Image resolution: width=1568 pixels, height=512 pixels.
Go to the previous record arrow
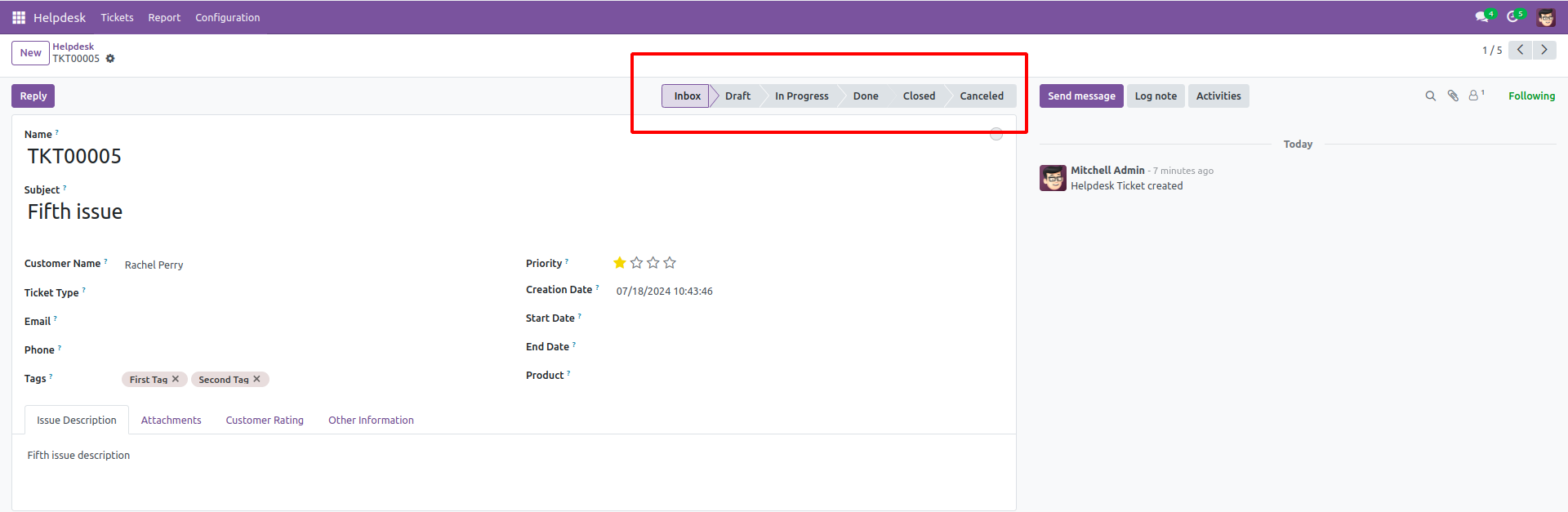tap(1520, 50)
